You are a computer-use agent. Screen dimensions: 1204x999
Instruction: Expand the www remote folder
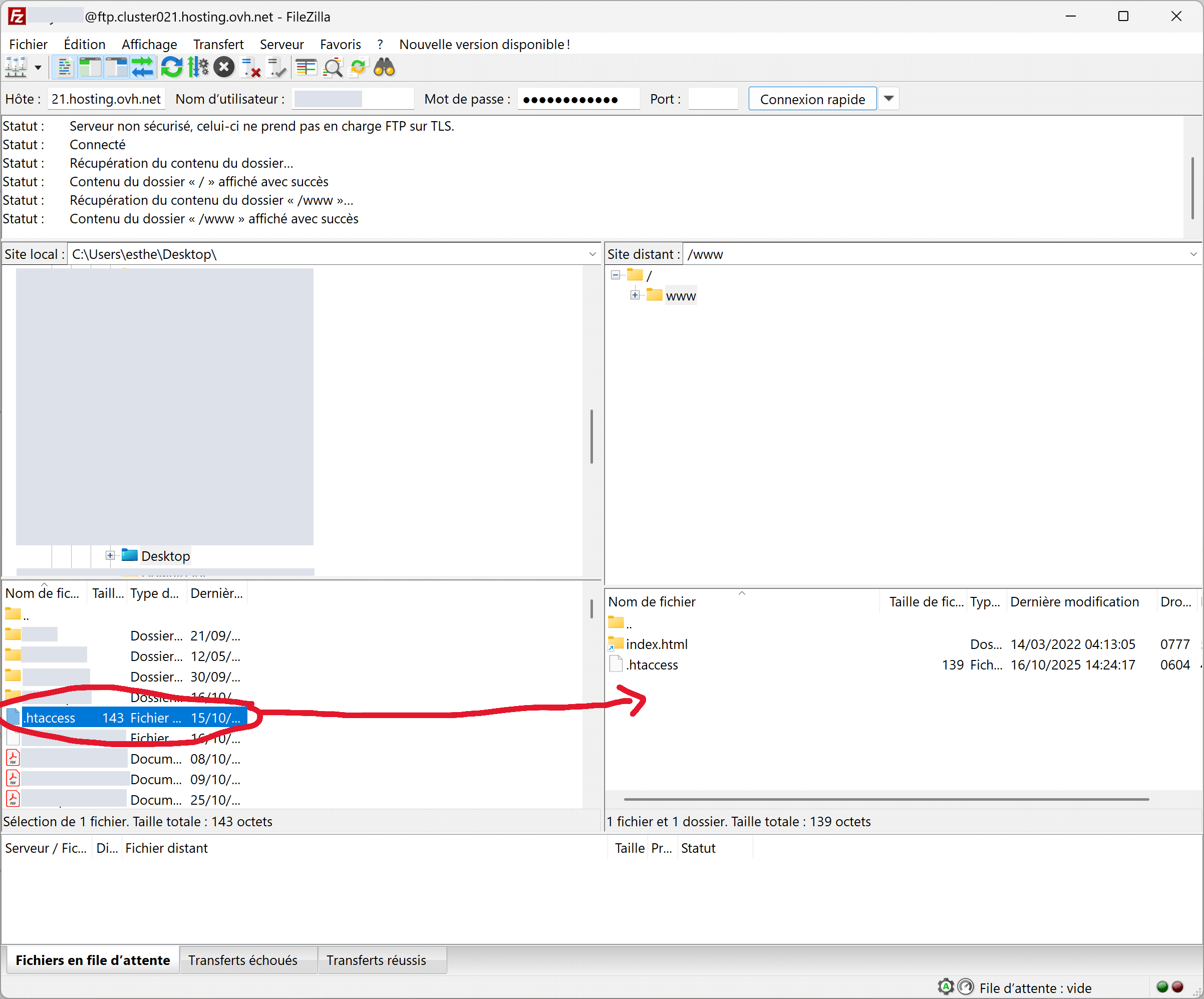click(x=635, y=295)
